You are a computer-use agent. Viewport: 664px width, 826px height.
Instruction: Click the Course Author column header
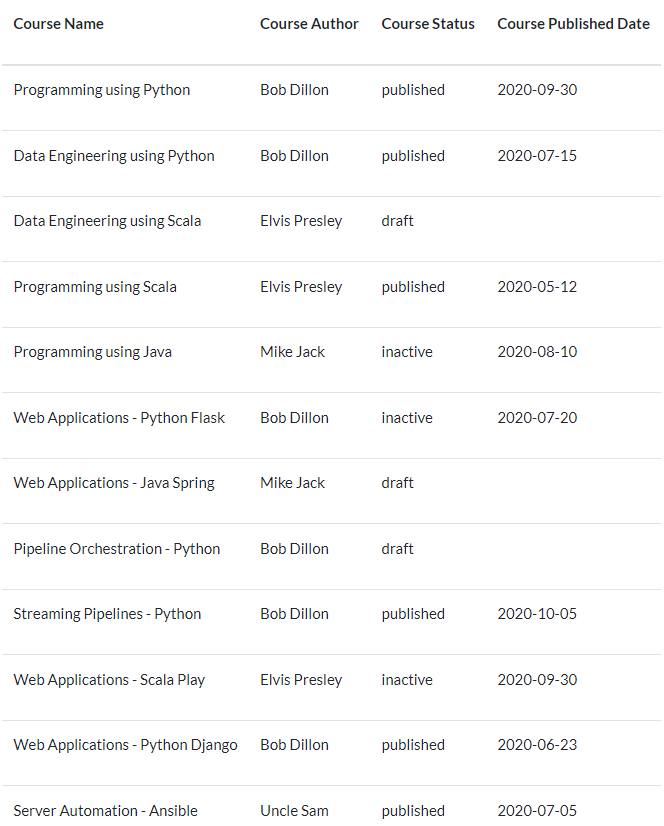click(309, 24)
